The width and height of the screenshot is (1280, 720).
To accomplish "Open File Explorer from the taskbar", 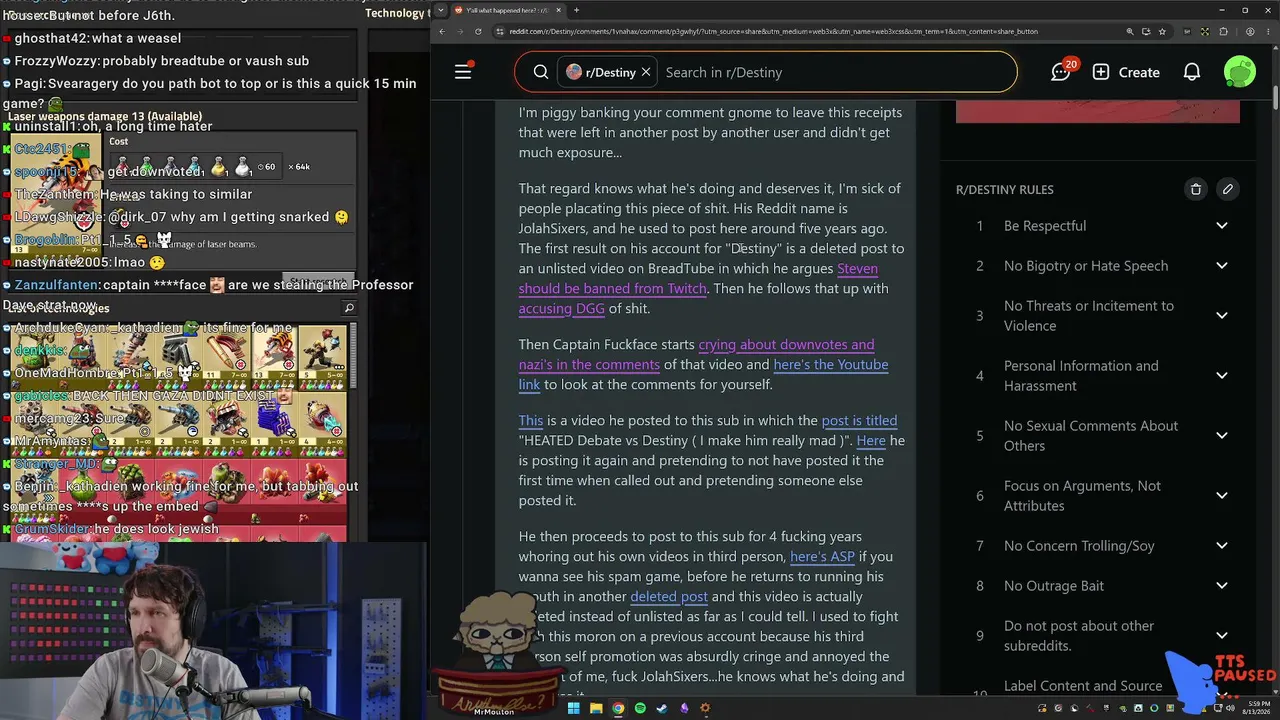I will pyautogui.click(x=596, y=709).
